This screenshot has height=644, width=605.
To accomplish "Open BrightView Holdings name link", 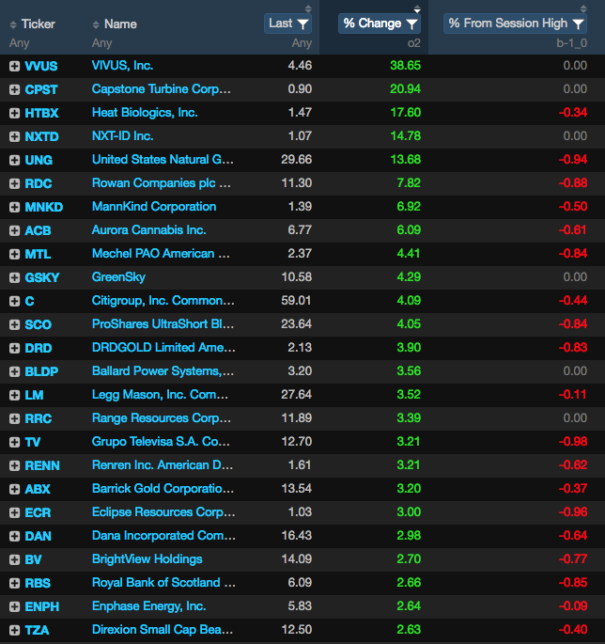I will [147, 559].
